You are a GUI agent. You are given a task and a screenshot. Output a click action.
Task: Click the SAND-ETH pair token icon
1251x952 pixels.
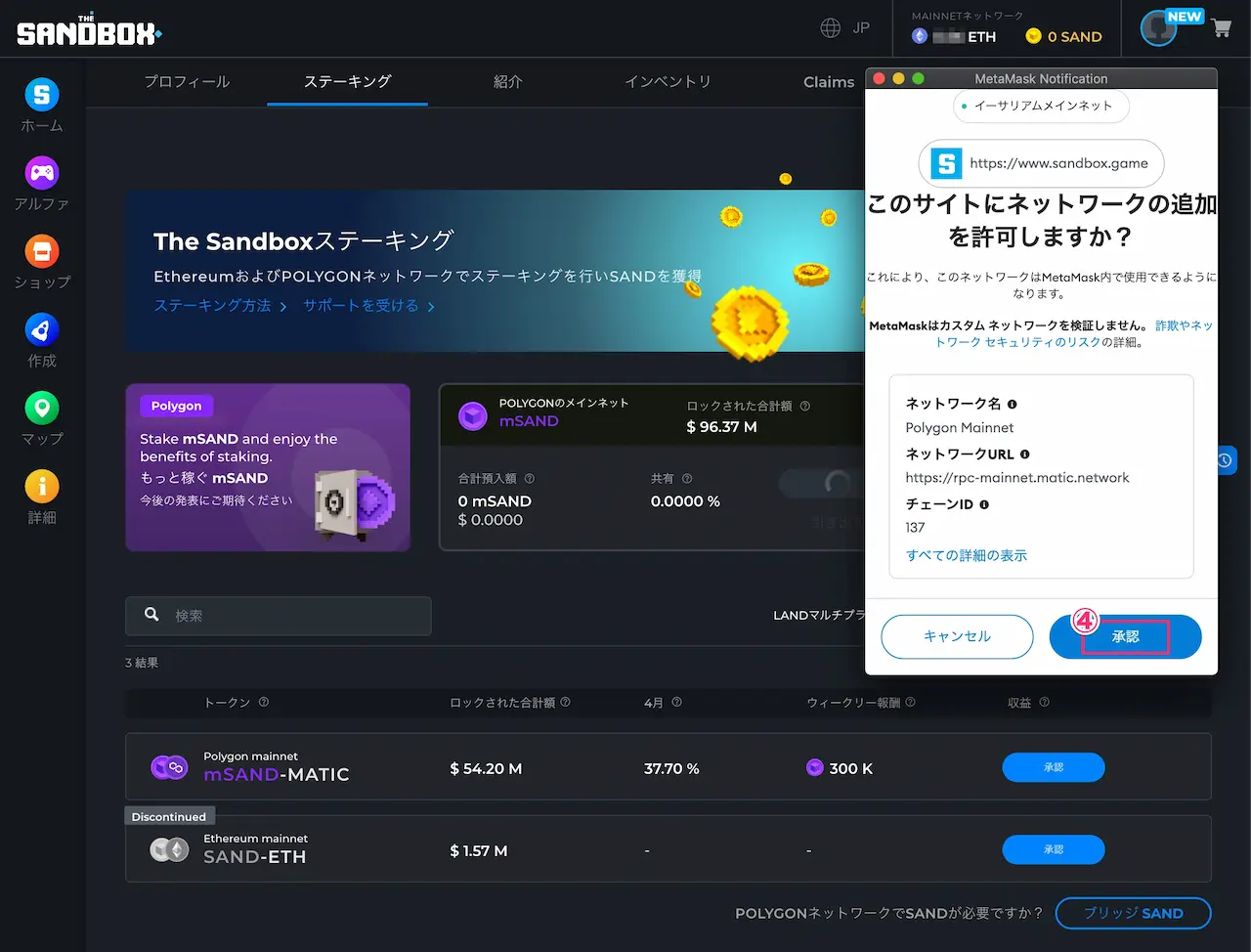coord(169,849)
